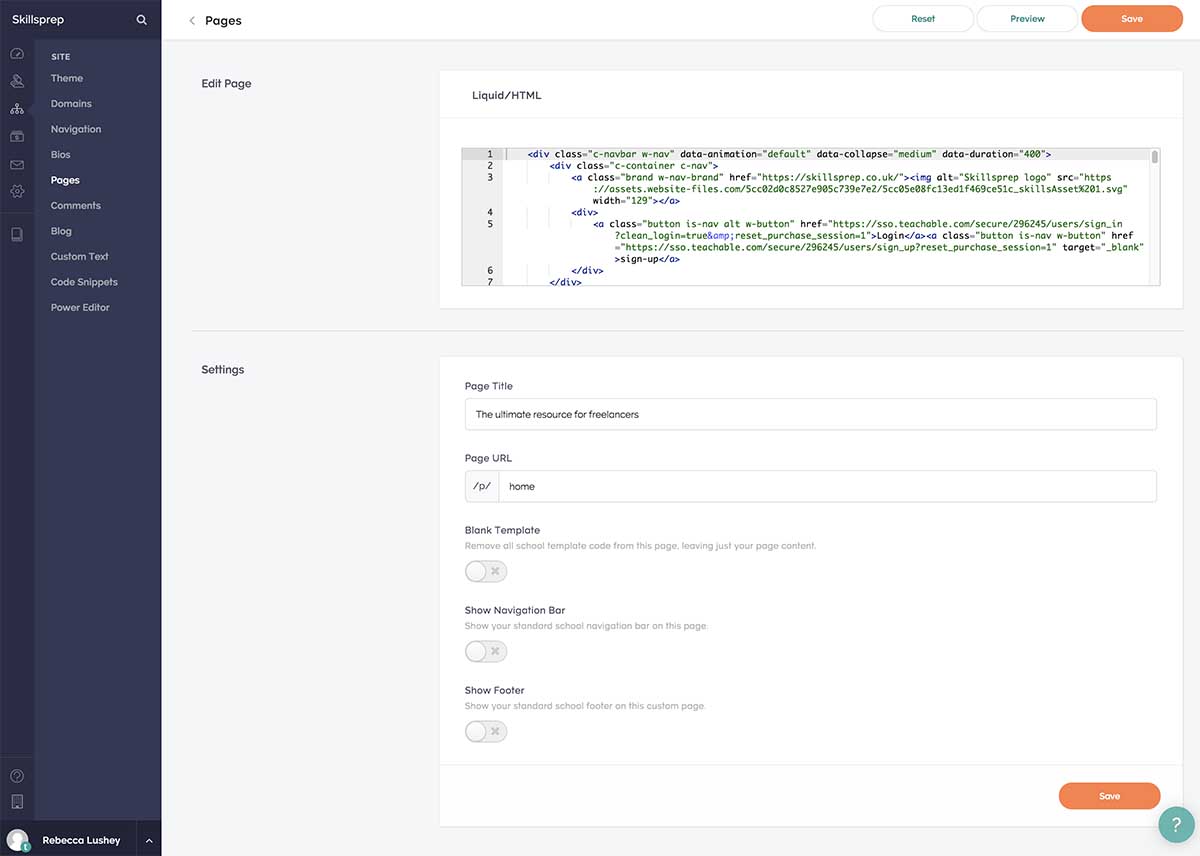This screenshot has width=1200, height=856.
Task: Open the Dashboard icon in the sidebar
Action: [17, 54]
